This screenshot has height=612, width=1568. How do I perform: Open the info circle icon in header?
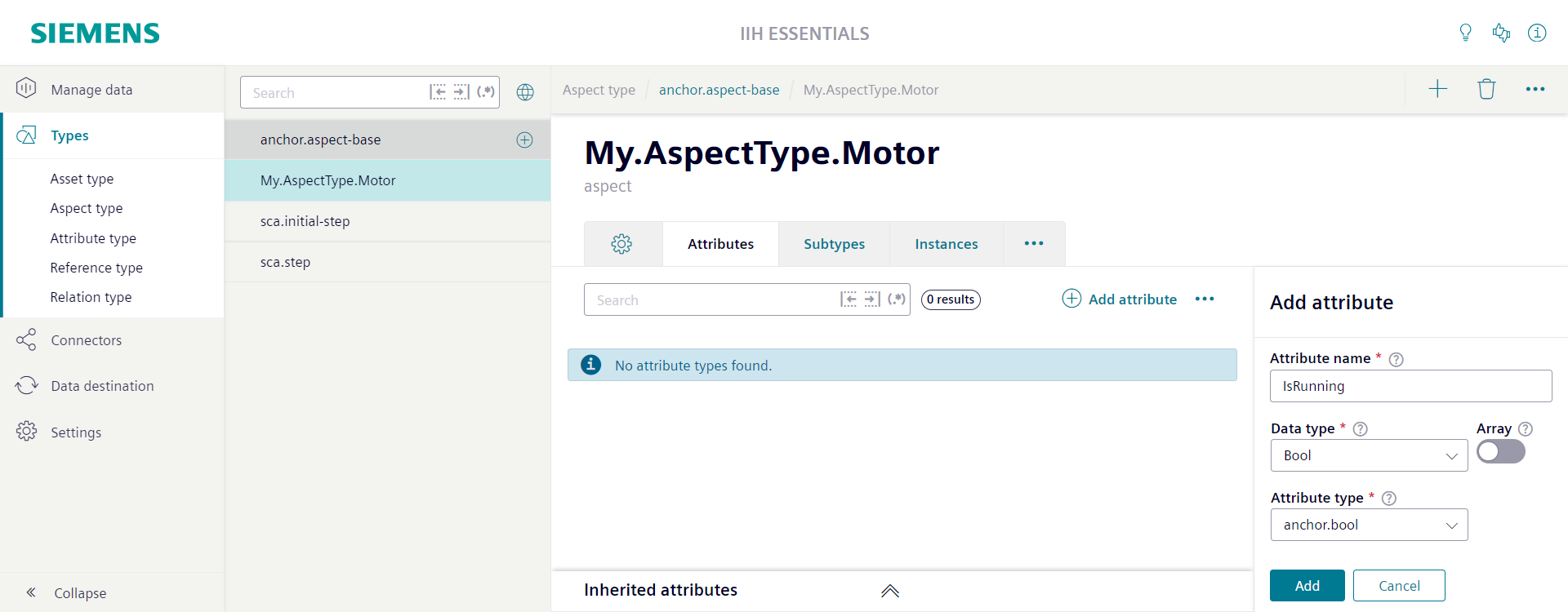(x=1537, y=33)
